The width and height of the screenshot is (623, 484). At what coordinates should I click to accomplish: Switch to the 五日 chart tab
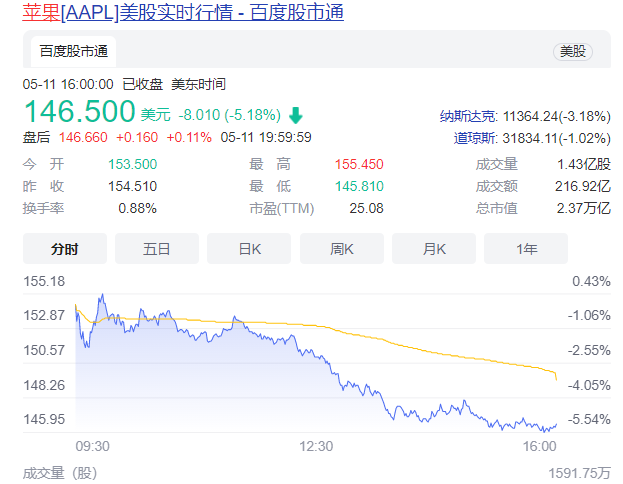pos(157,249)
